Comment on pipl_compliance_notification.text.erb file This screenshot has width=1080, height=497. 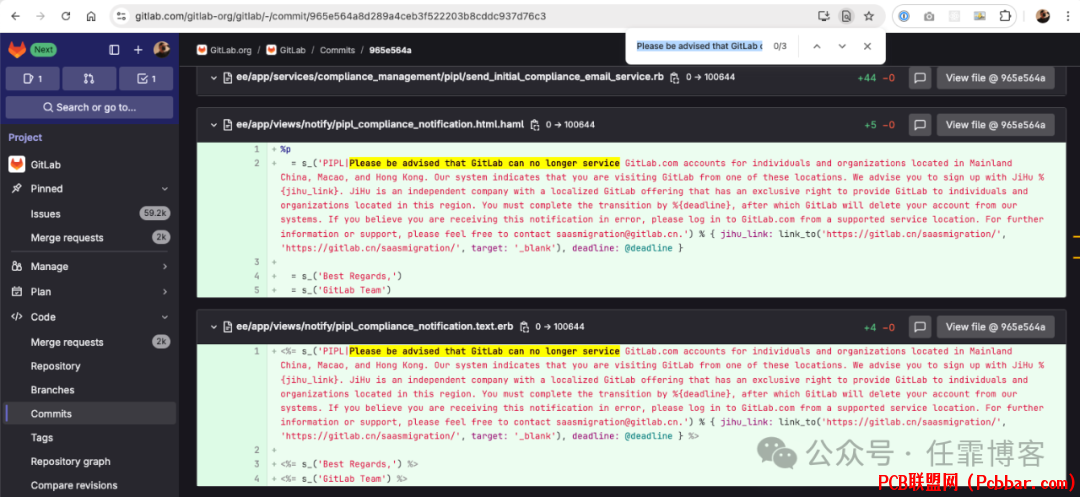[920, 327]
